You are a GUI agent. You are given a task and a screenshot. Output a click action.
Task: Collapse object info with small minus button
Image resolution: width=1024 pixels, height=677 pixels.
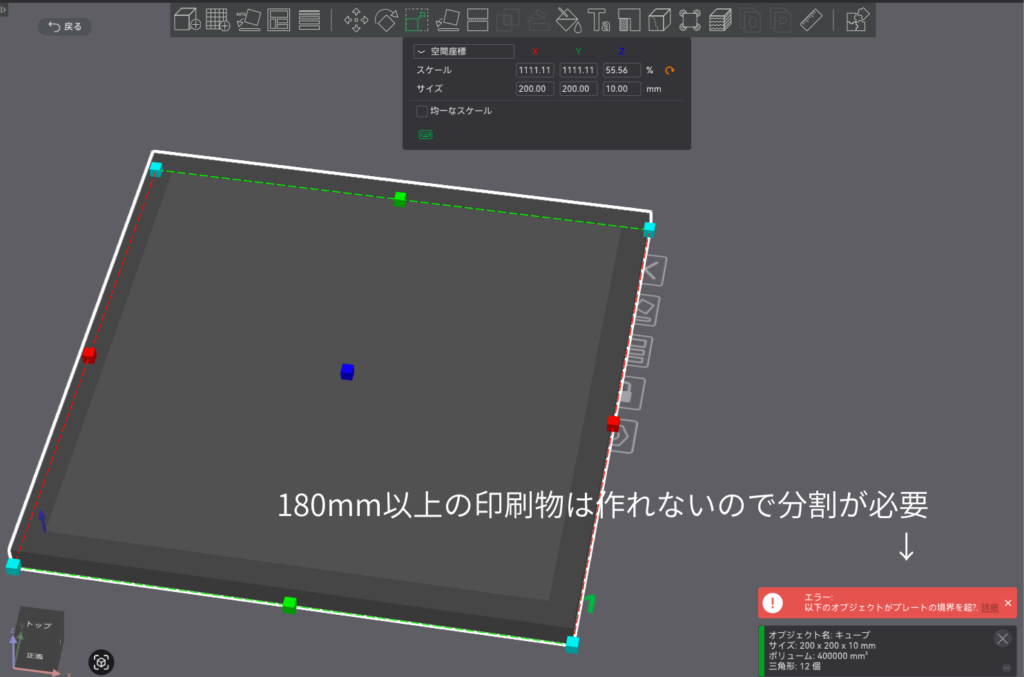(1005, 667)
